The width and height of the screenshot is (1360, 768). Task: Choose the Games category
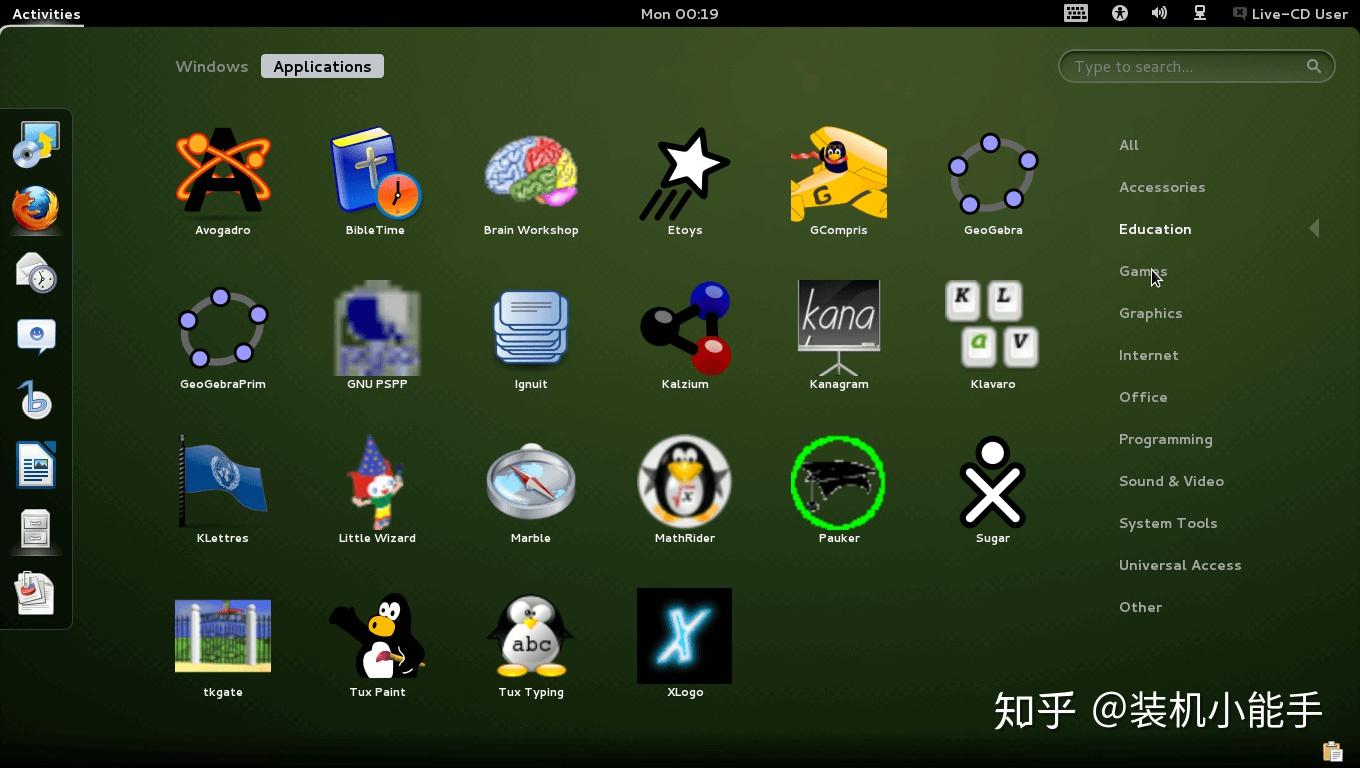click(1143, 271)
